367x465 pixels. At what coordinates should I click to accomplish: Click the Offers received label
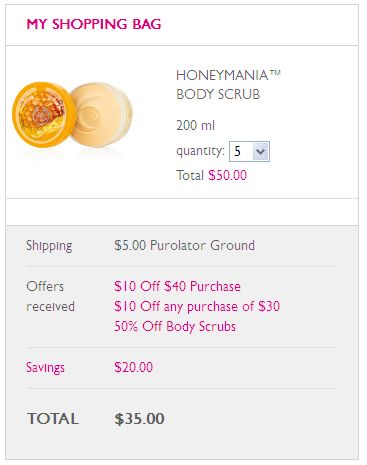[50, 296]
